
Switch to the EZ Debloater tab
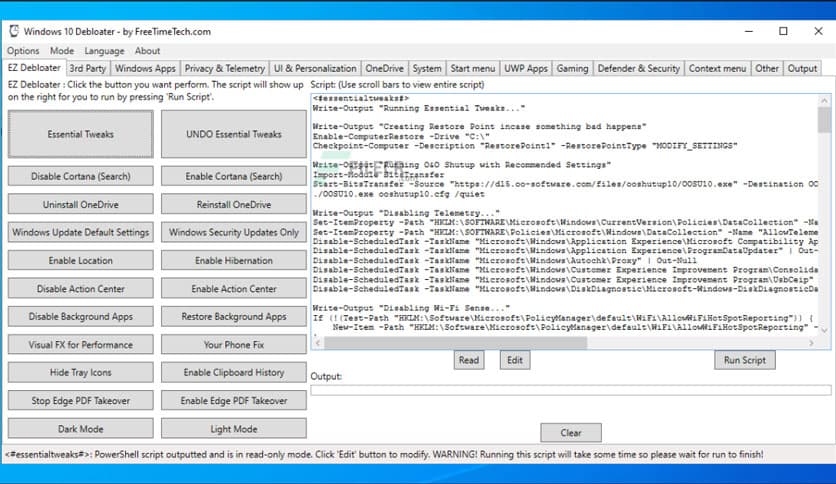click(34, 68)
